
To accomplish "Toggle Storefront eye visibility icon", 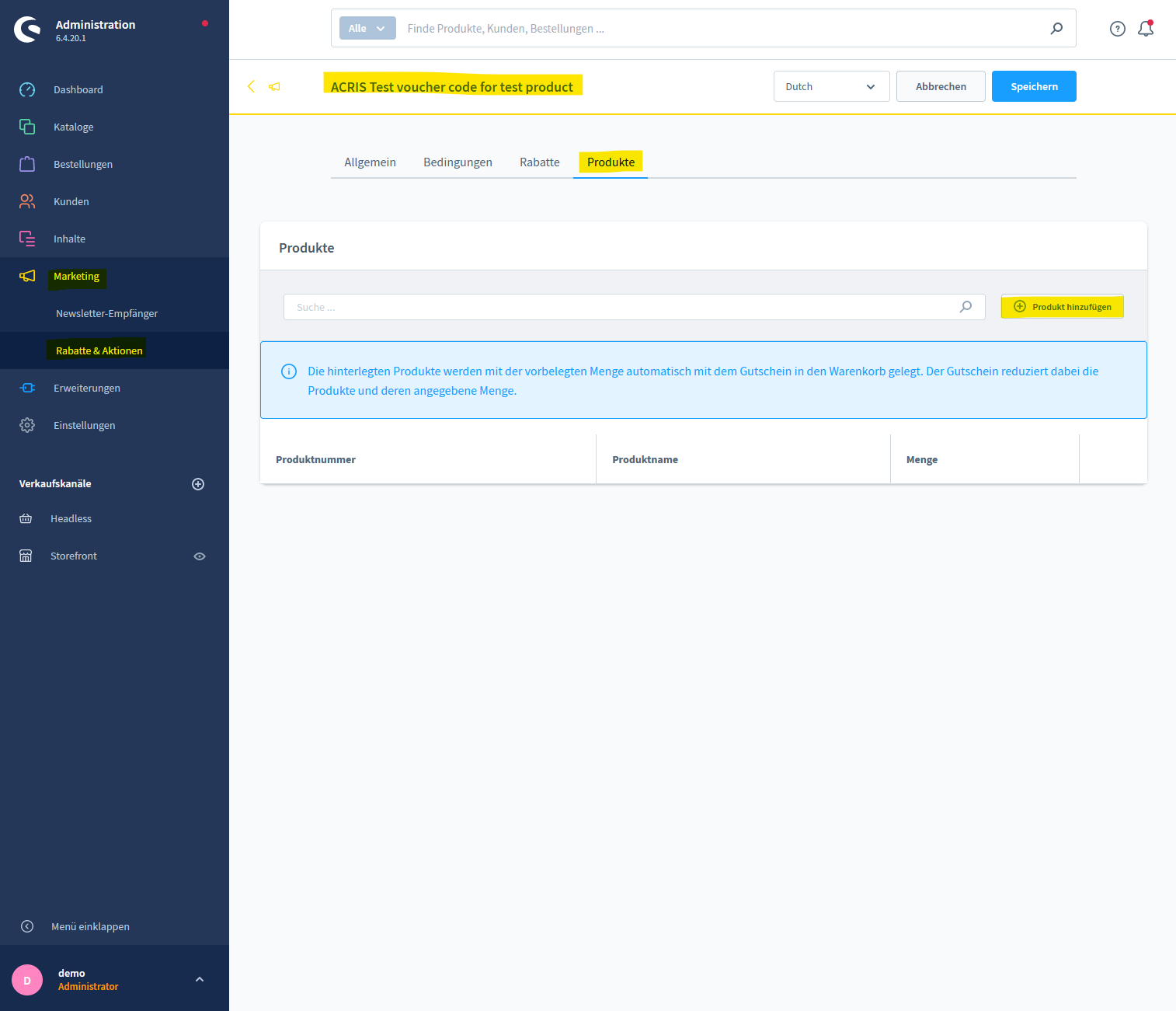I will coord(200,556).
